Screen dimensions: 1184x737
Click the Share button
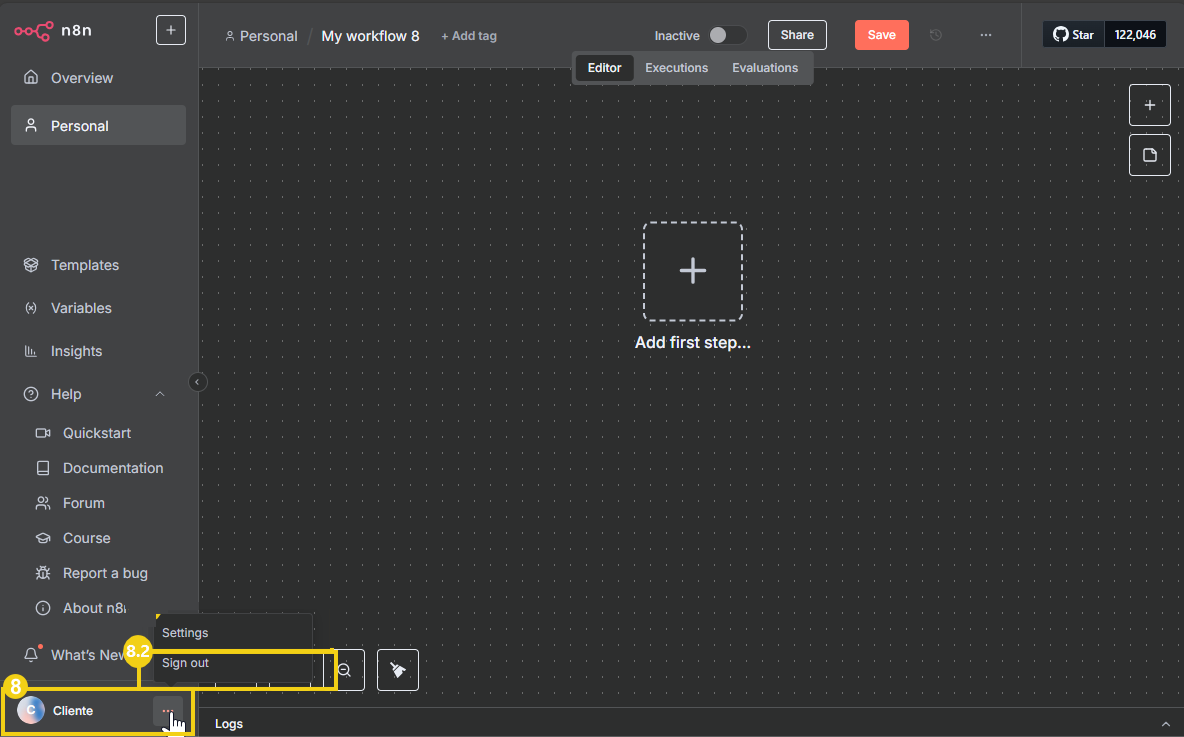coord(797,35)
